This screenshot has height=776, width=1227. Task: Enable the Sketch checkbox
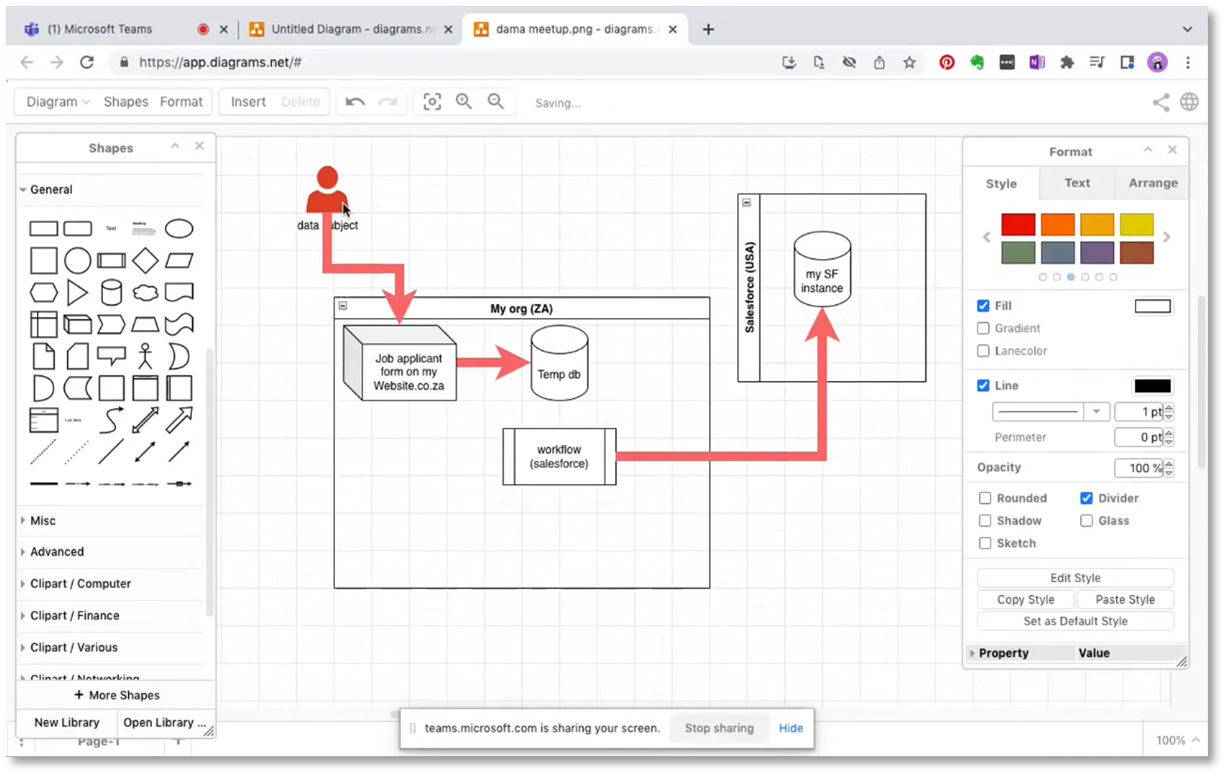click(985, 543)
